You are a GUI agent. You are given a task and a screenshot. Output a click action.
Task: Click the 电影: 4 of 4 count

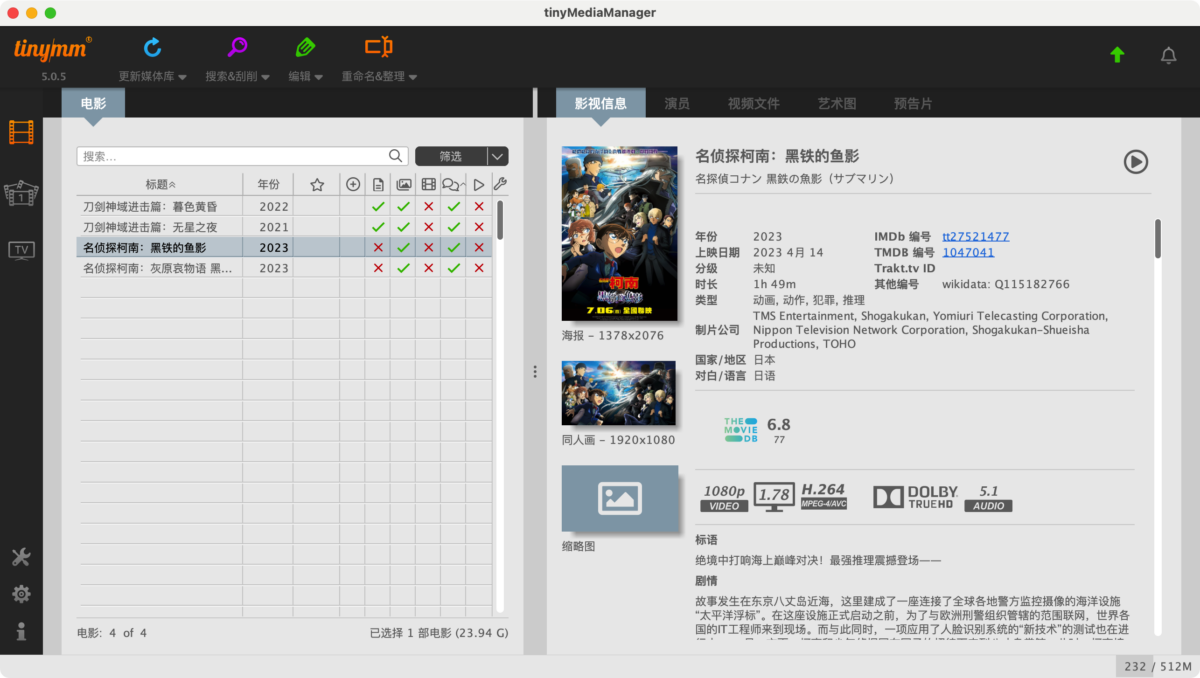112,633
